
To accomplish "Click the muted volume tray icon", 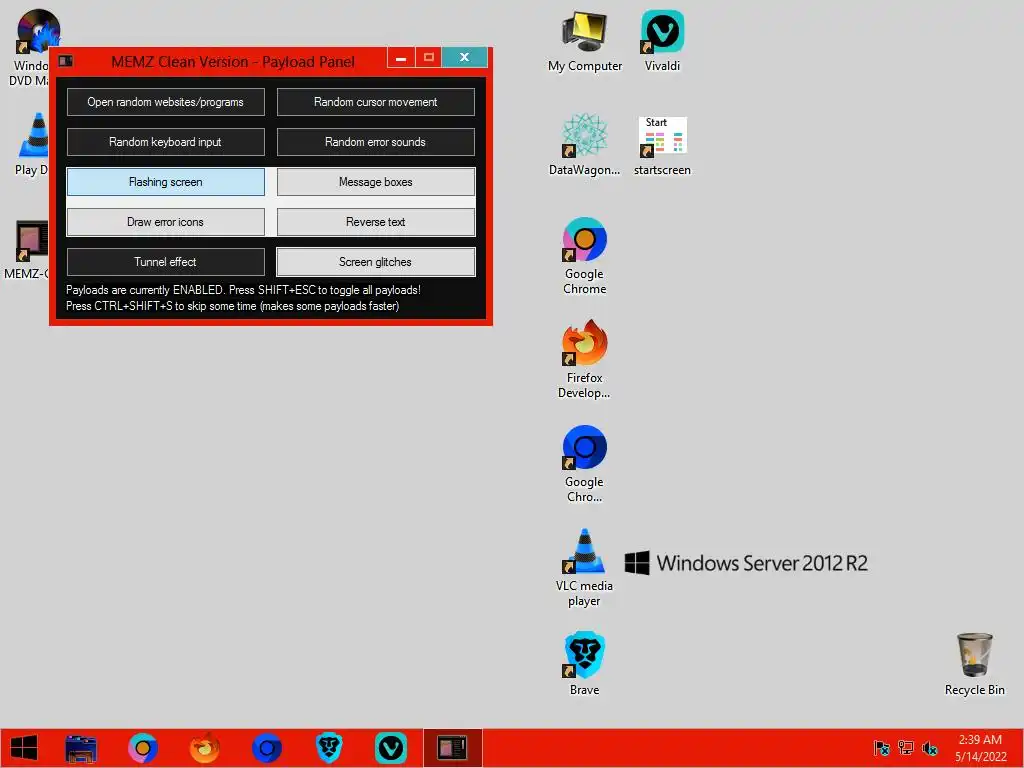I will tap(929, 748).
